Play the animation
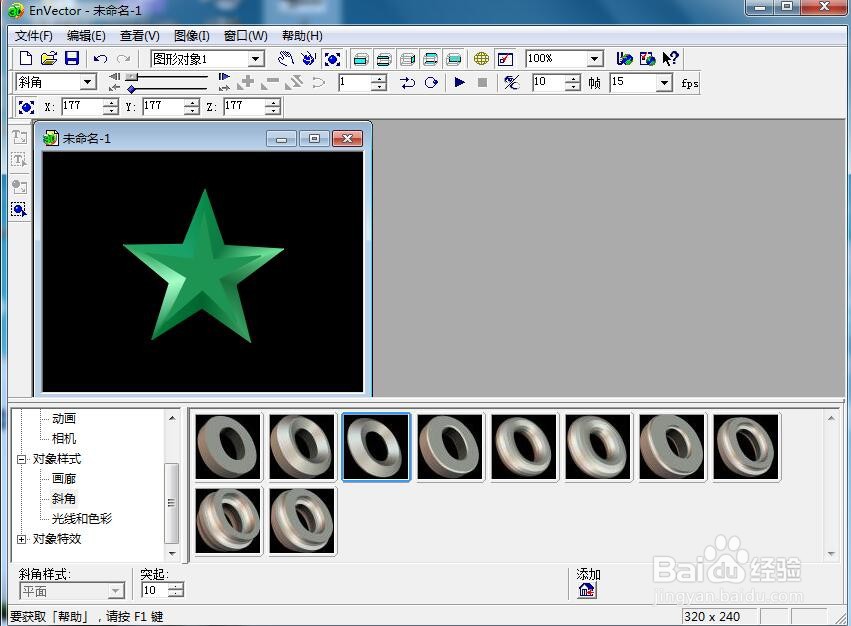Screen dimensions: 851x626 tap(459, 82)
